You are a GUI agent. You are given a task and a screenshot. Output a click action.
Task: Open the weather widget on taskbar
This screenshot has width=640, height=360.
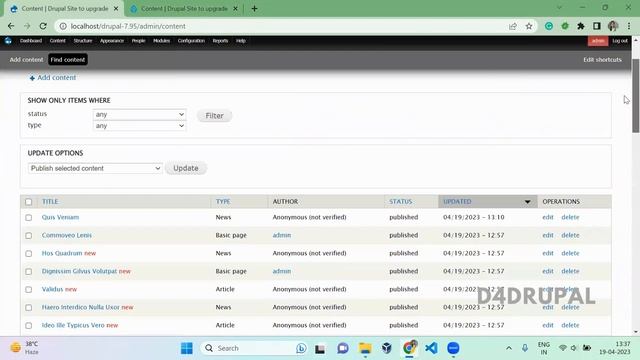point(25,348)
